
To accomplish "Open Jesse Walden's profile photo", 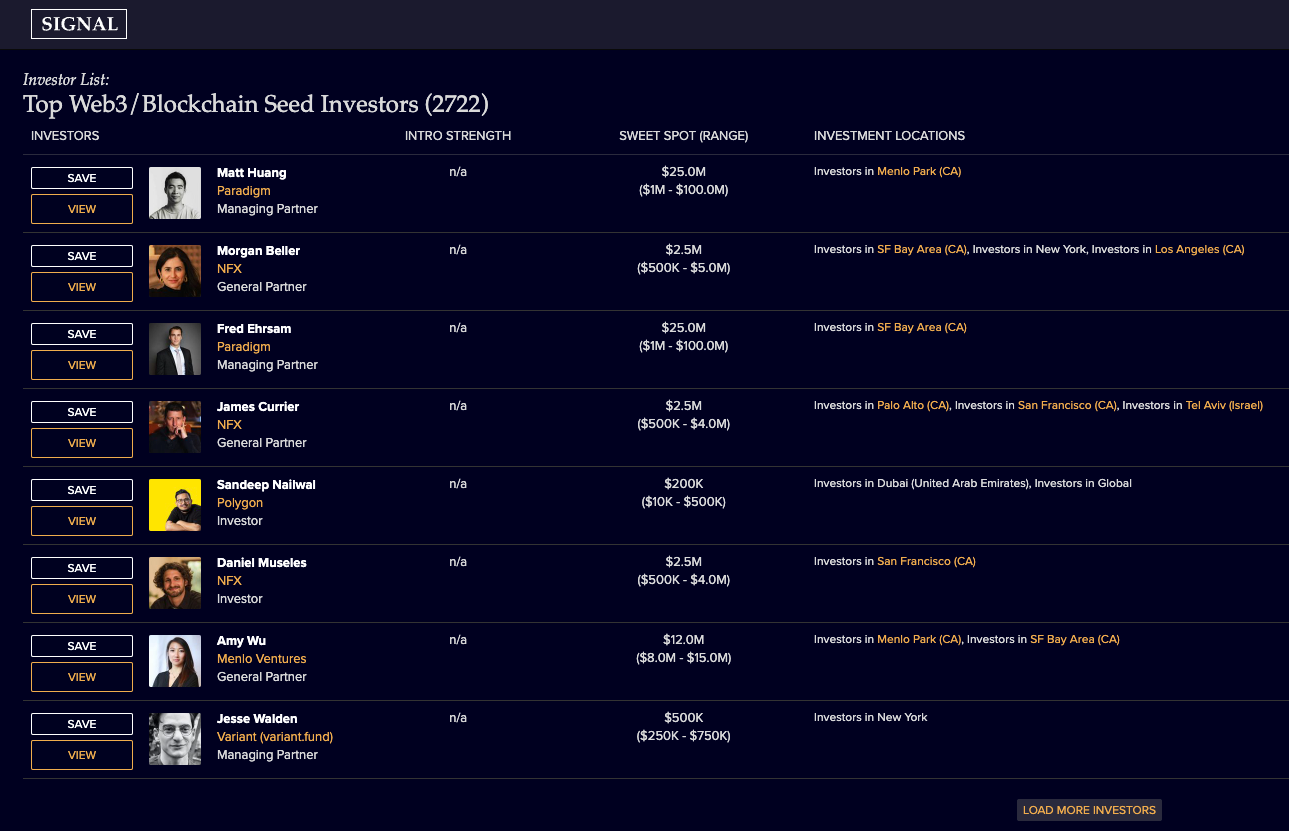I will pyautogui.click(x=175, y=739).
